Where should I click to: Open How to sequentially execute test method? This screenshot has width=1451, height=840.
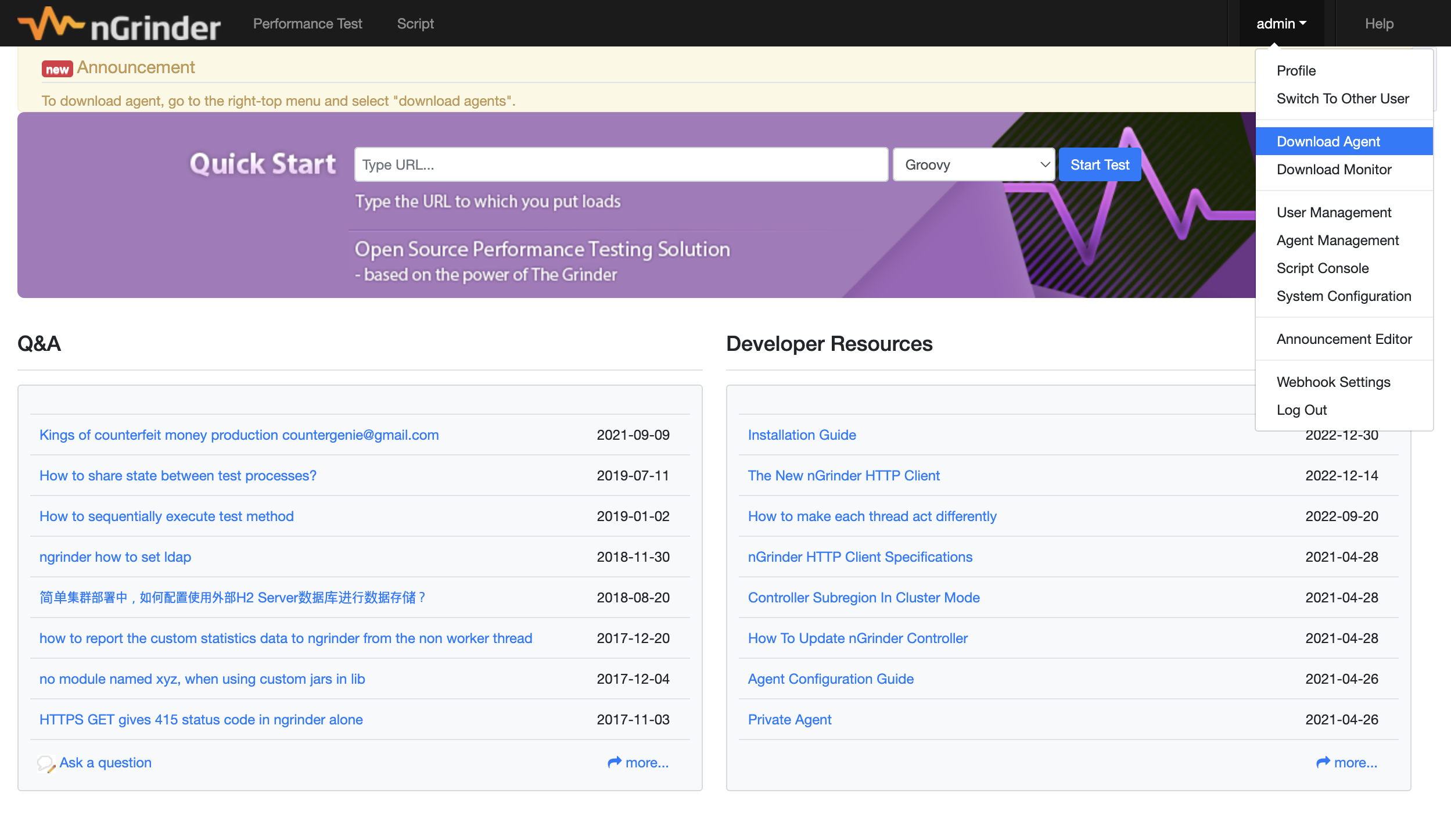tap(166, 516)
